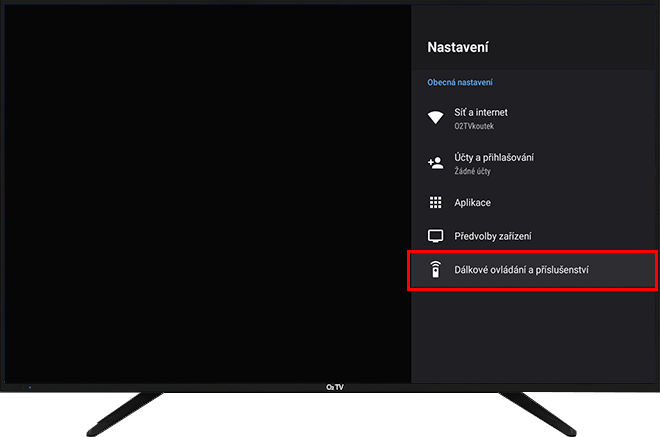Choose Dálkové ovládání a příslušenství

click(524, 270)
